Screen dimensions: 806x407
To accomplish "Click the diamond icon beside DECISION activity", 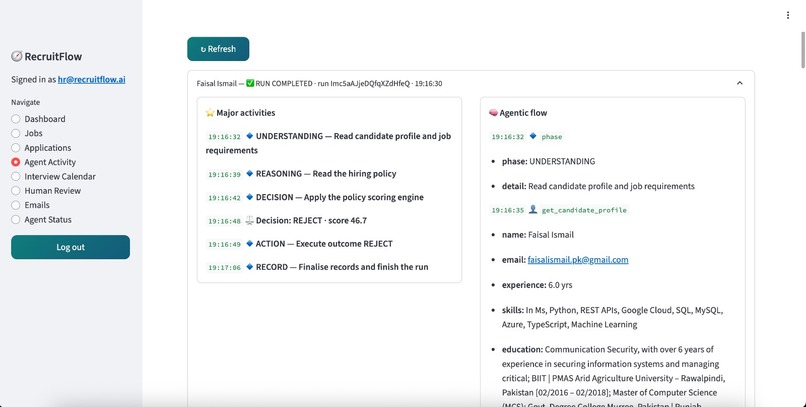I will 249,197.
